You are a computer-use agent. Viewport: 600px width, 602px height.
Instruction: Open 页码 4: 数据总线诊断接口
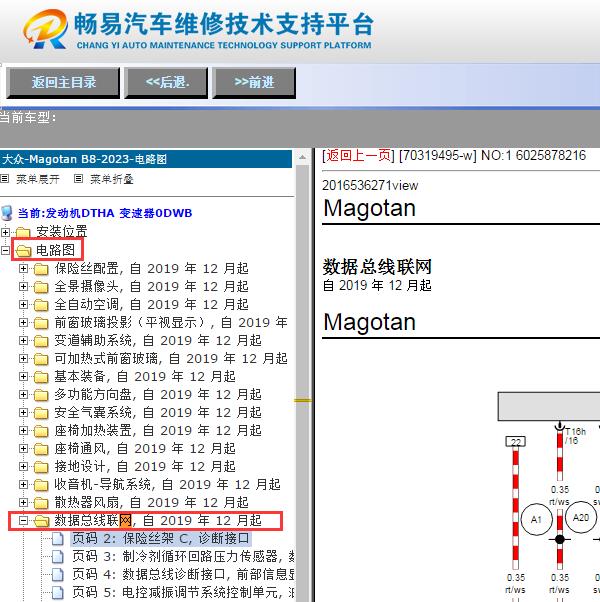[x=183, y=575]
